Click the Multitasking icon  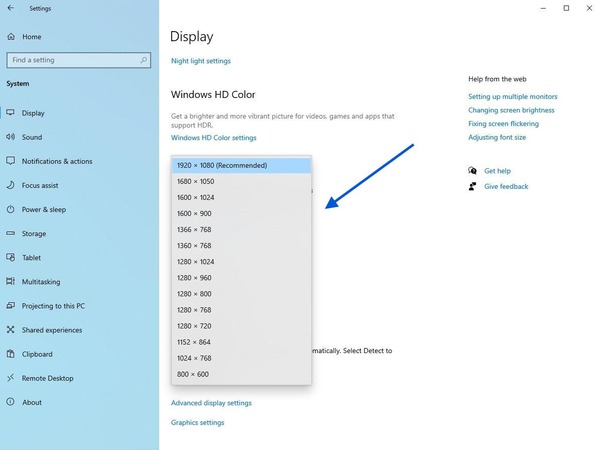10,281
